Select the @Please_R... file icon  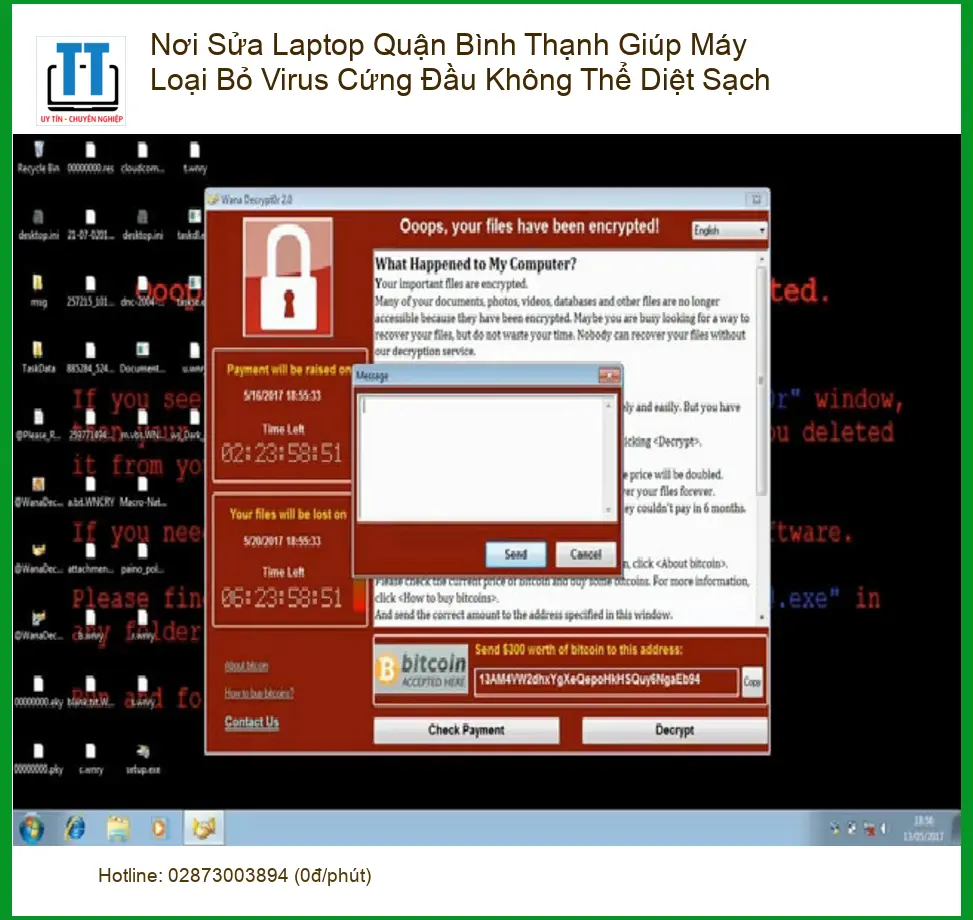(38, 424)
